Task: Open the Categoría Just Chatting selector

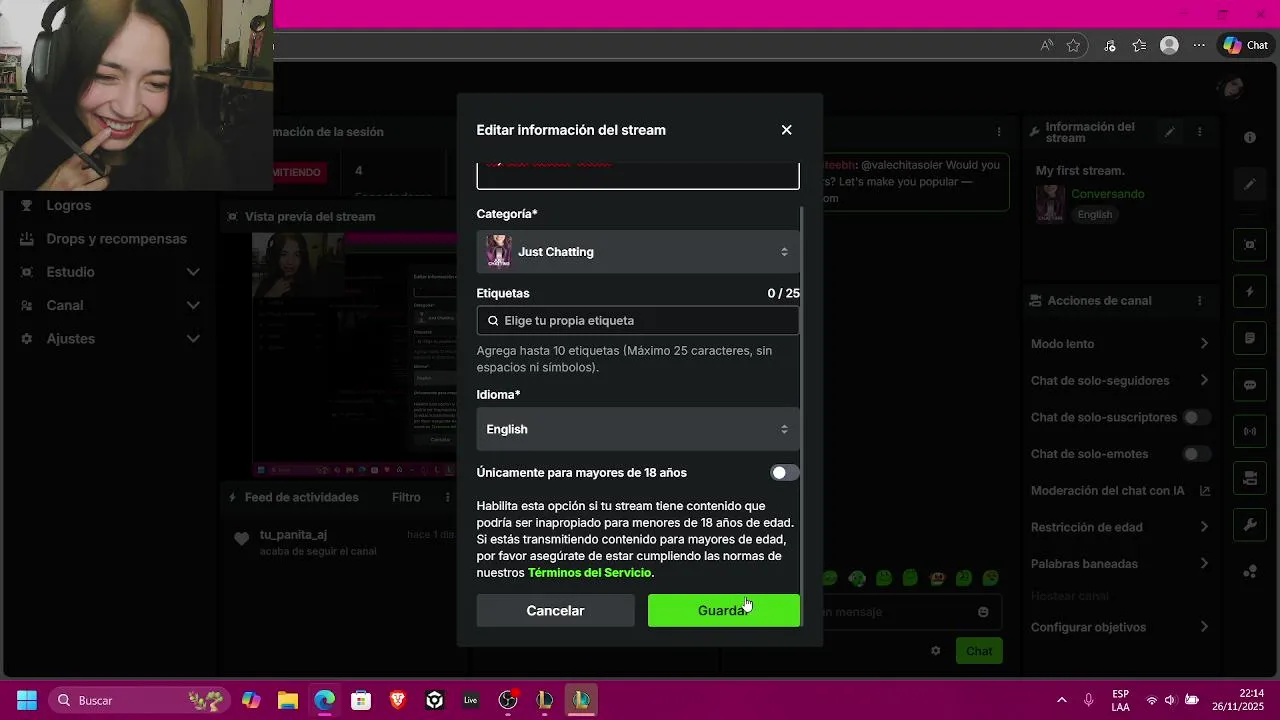Action: tap(638, 252)
